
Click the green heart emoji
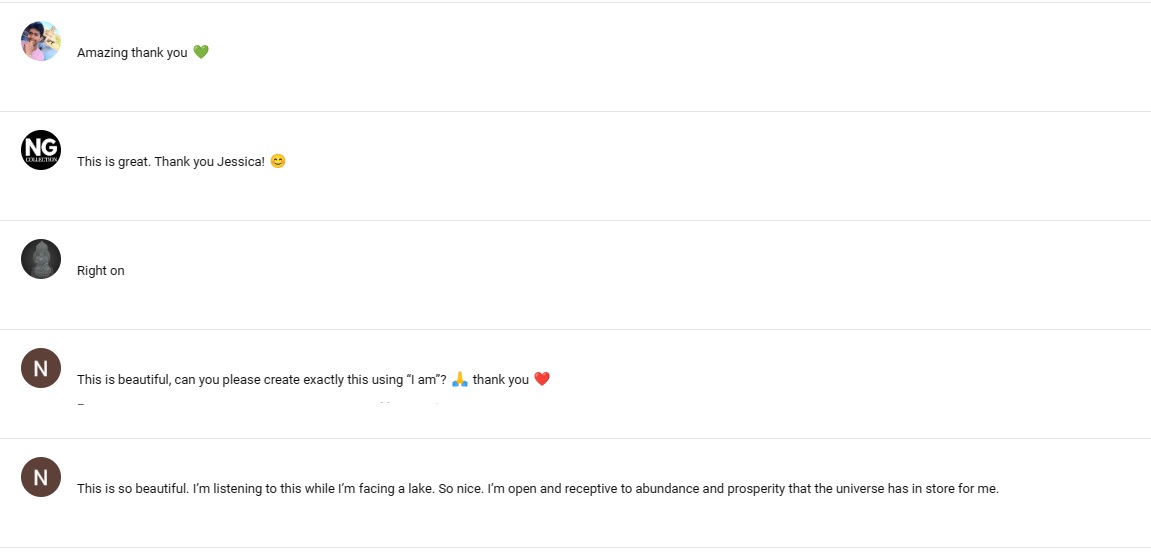200,52
